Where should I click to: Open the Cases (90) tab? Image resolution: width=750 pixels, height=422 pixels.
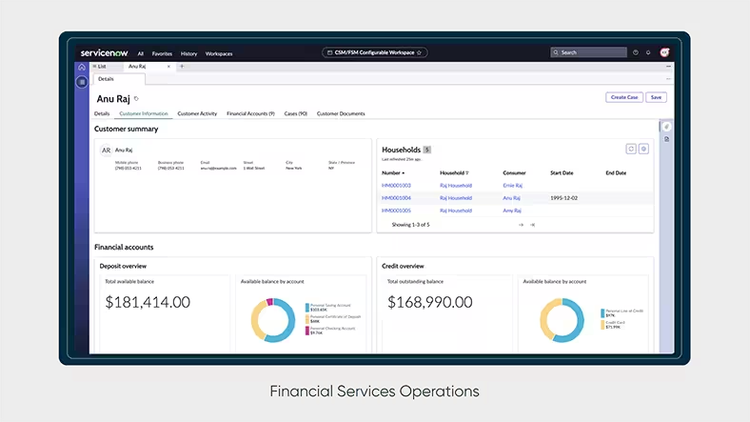point(296,114)
